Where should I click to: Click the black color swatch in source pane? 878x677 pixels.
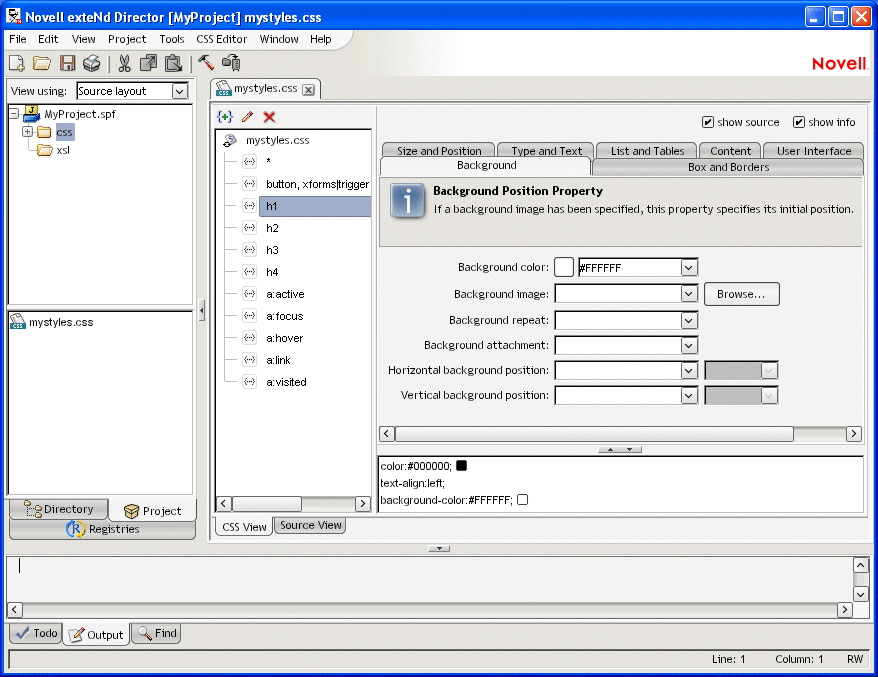click(x=461, y=465)
